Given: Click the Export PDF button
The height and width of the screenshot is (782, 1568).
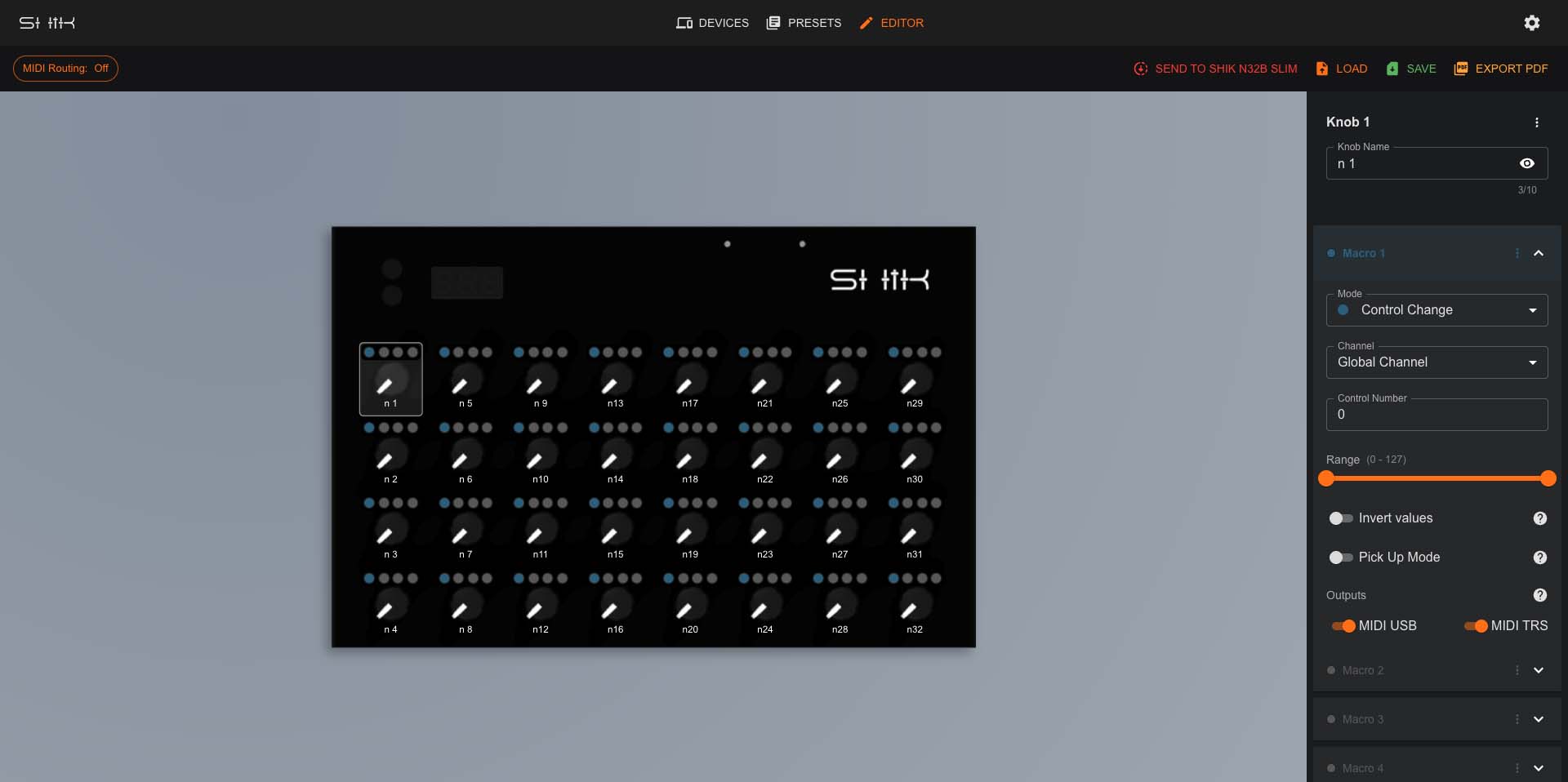Looking at the screenshot, I should [x=1500, y=69].
